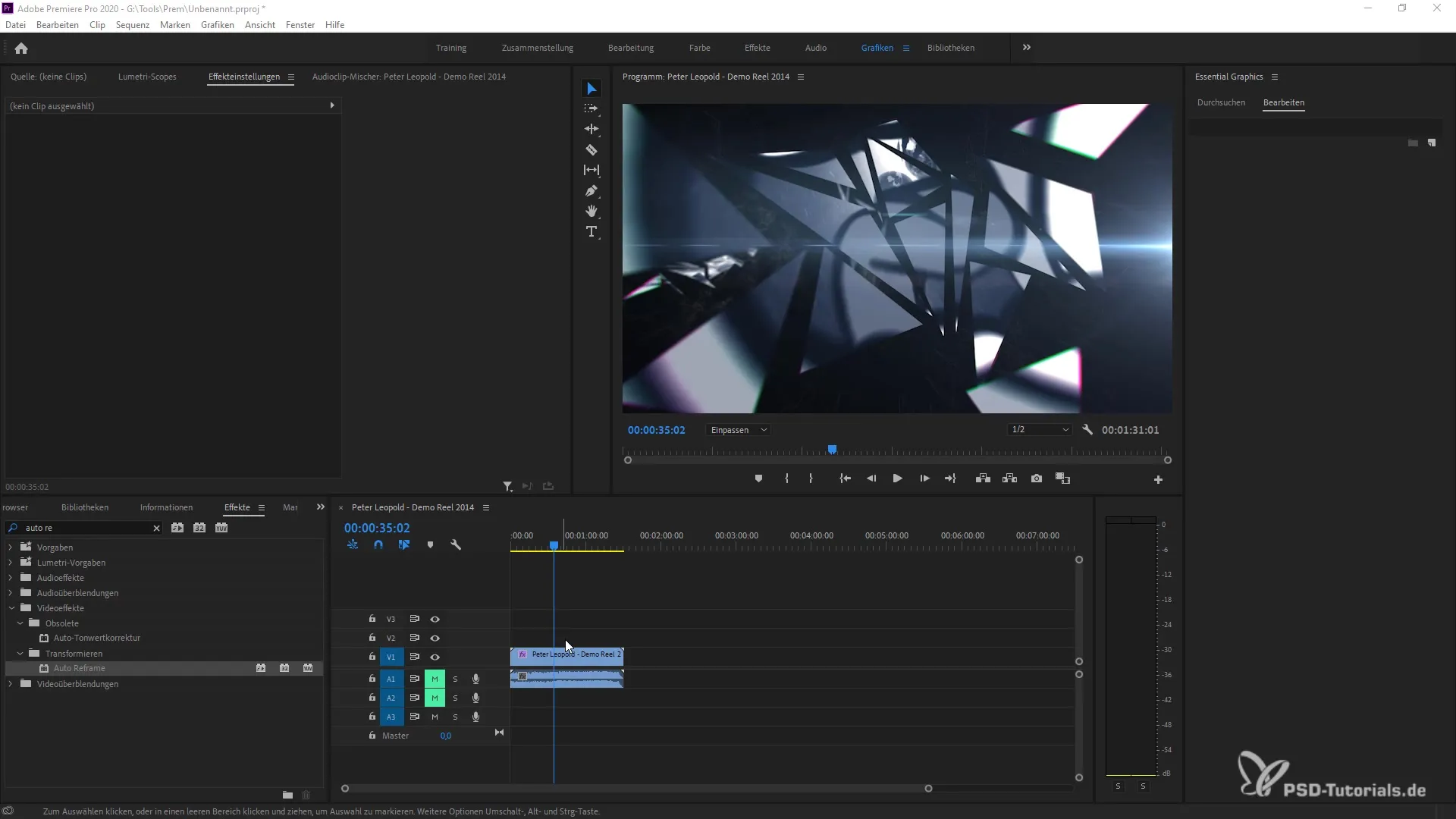Select the Auto-Tonwertkorrektur effect
1456x819 pixels.
pyautogui.click(x=97, y=638)
